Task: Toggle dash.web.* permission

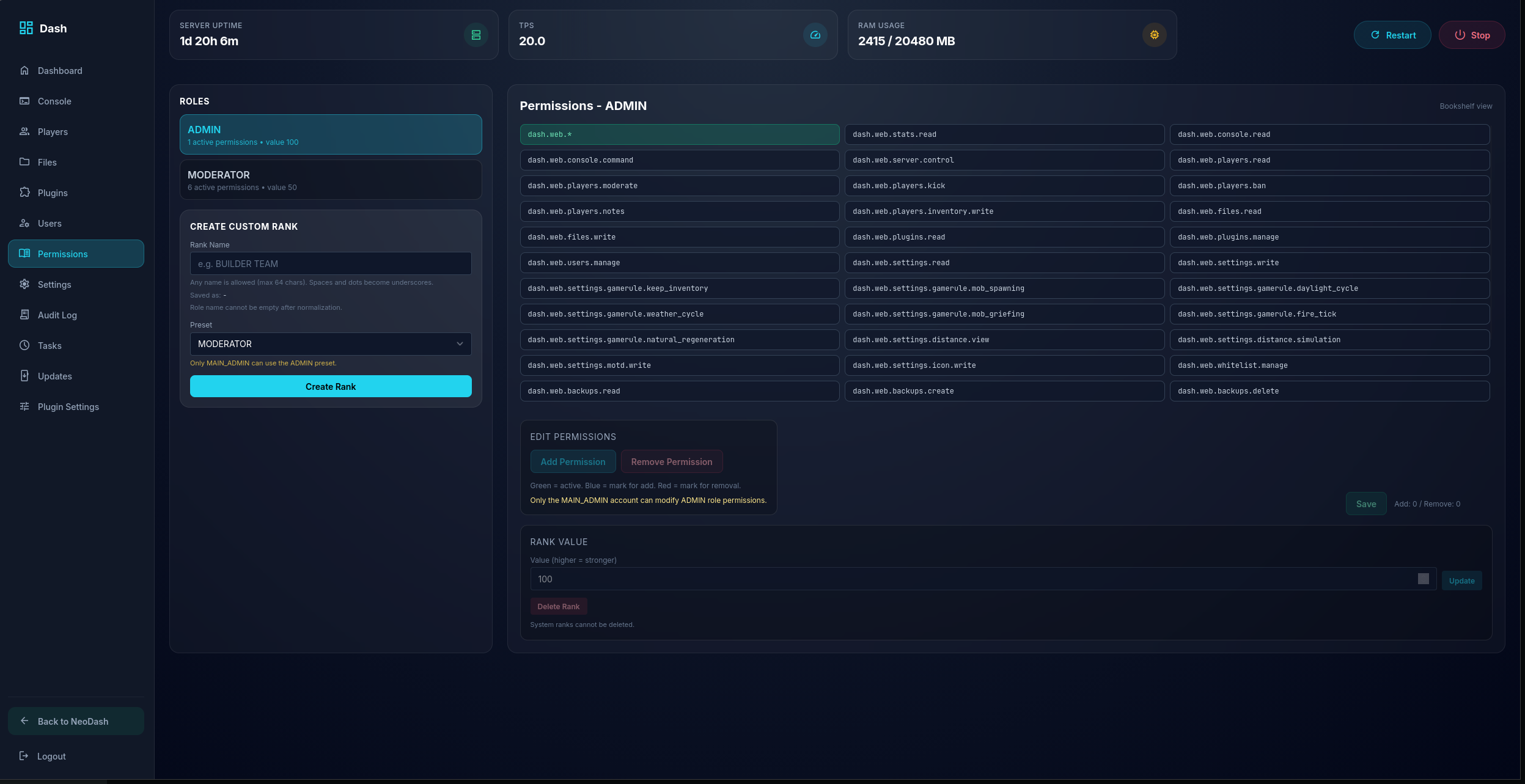Action: pyautogui.click(x=680, y=134)
